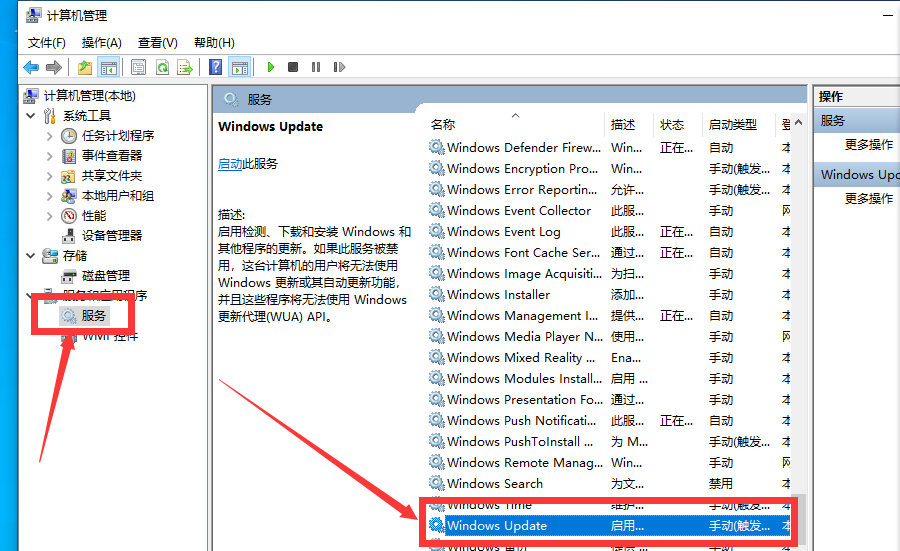
Task: Toggle the Show/Hide Action Pane button
Action: (239, 67)
